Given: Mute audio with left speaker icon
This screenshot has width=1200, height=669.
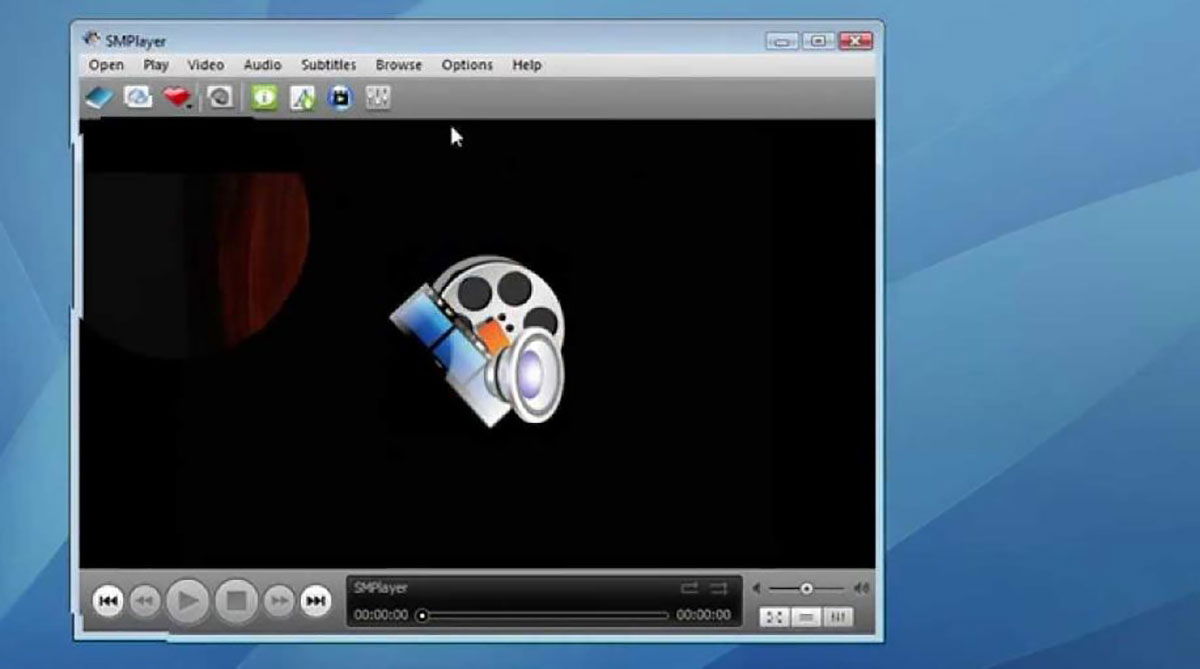Looking at the screenshot, I should [757, 588].
